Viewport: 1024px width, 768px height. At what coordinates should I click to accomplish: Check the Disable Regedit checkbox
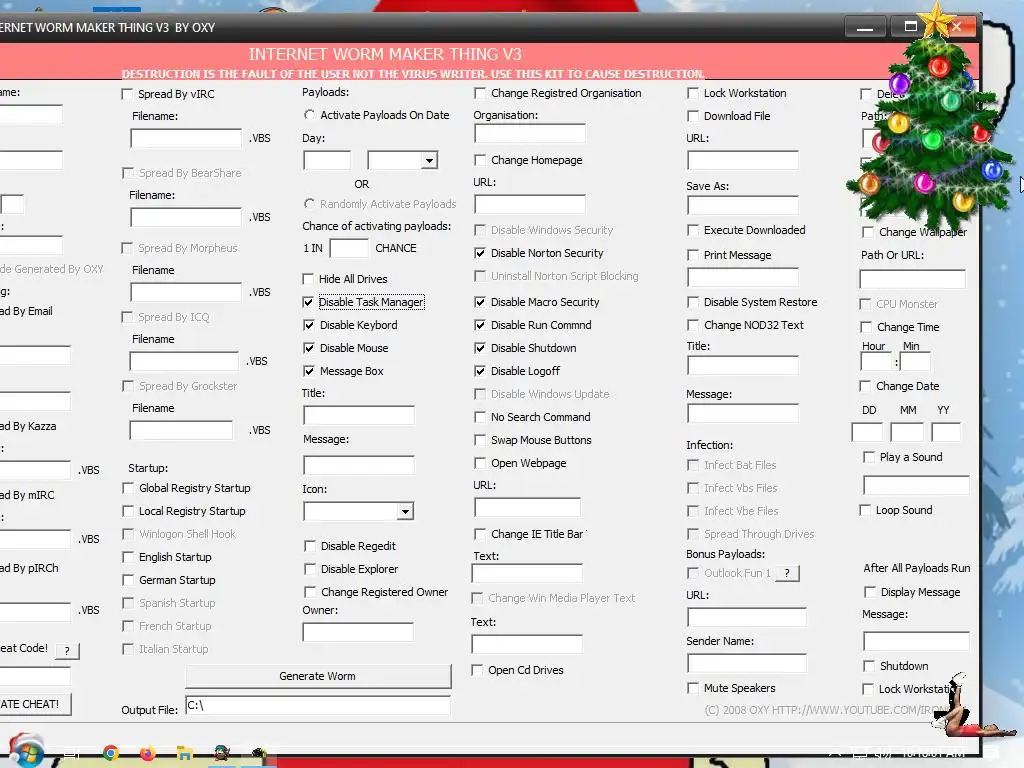click(x=310, y=546)
